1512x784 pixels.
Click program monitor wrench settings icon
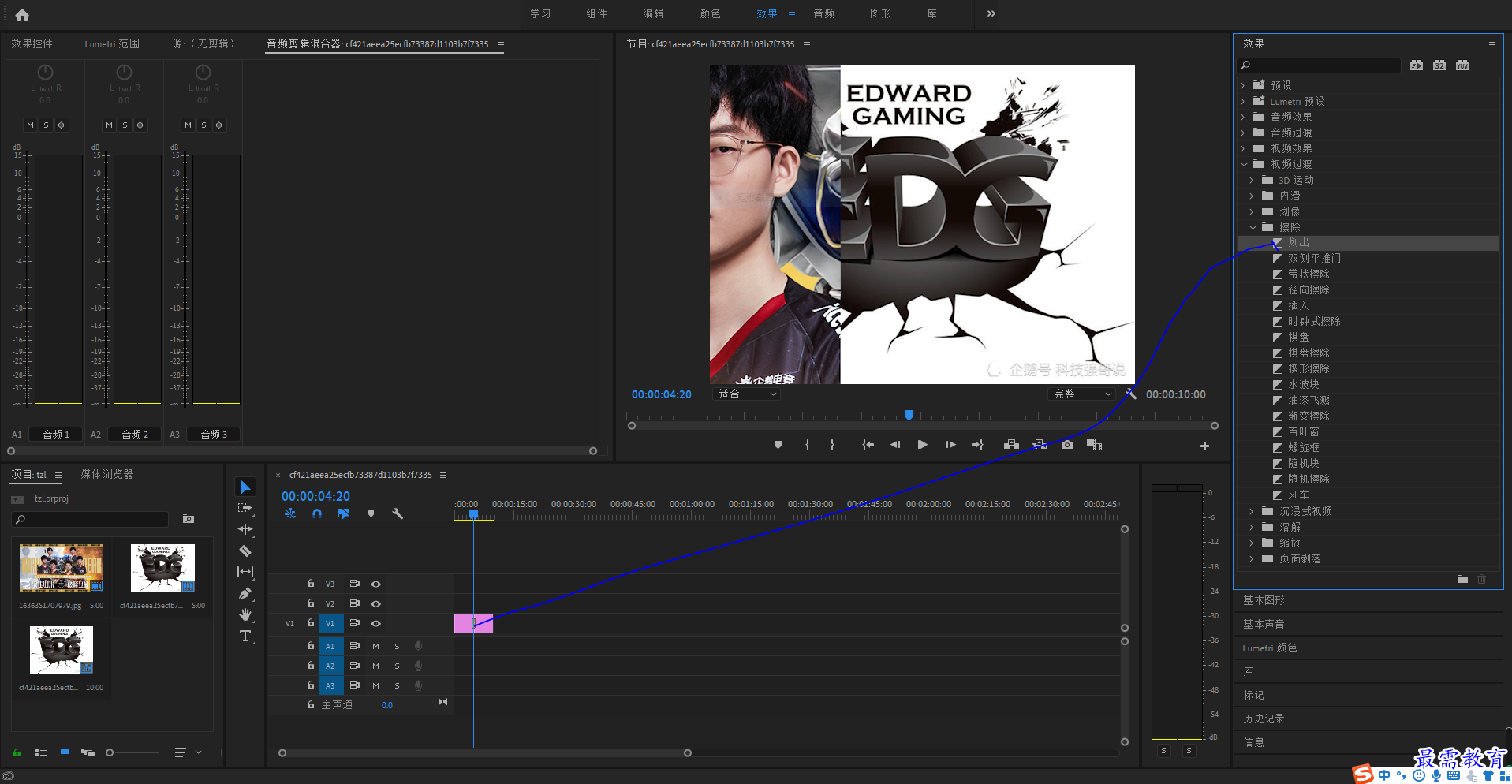[1130, 394]
